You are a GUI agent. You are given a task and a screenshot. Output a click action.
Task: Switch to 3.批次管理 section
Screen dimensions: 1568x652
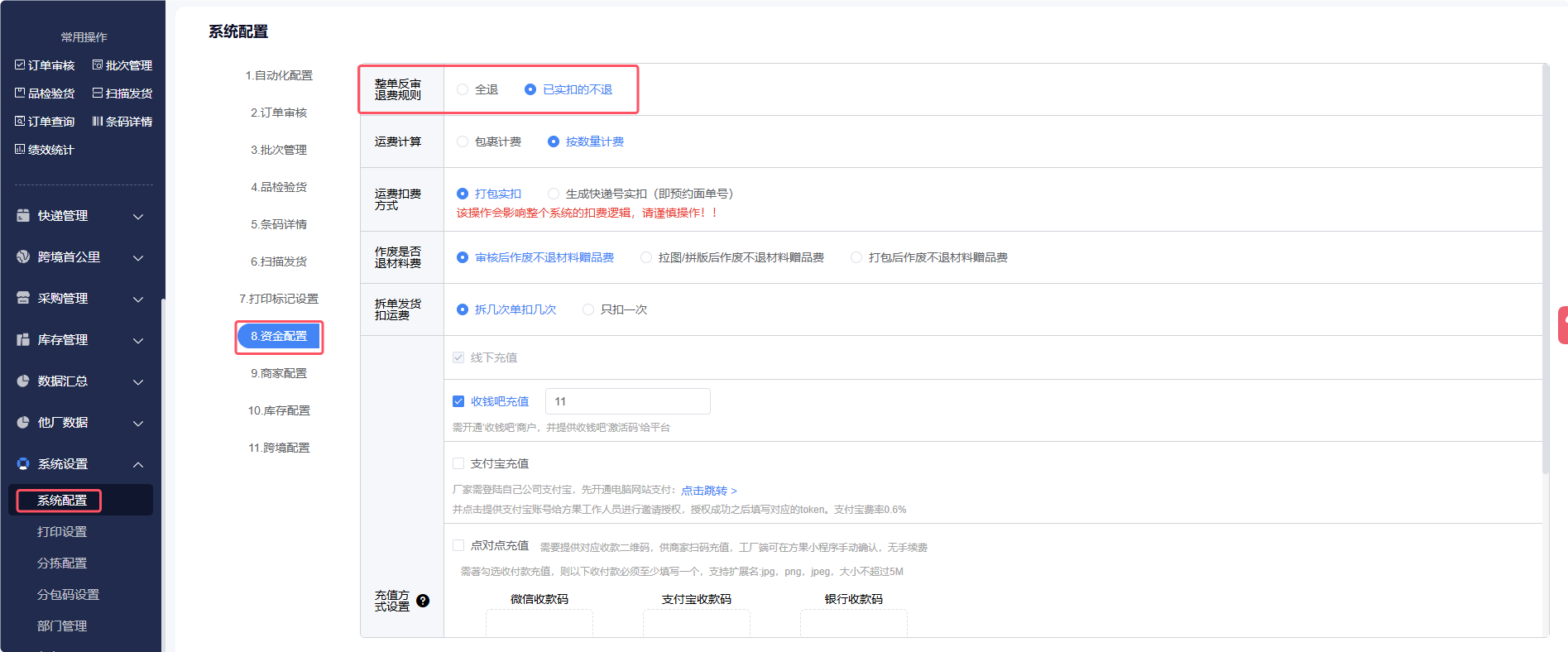pyautogui.click(x=279, y=150)
